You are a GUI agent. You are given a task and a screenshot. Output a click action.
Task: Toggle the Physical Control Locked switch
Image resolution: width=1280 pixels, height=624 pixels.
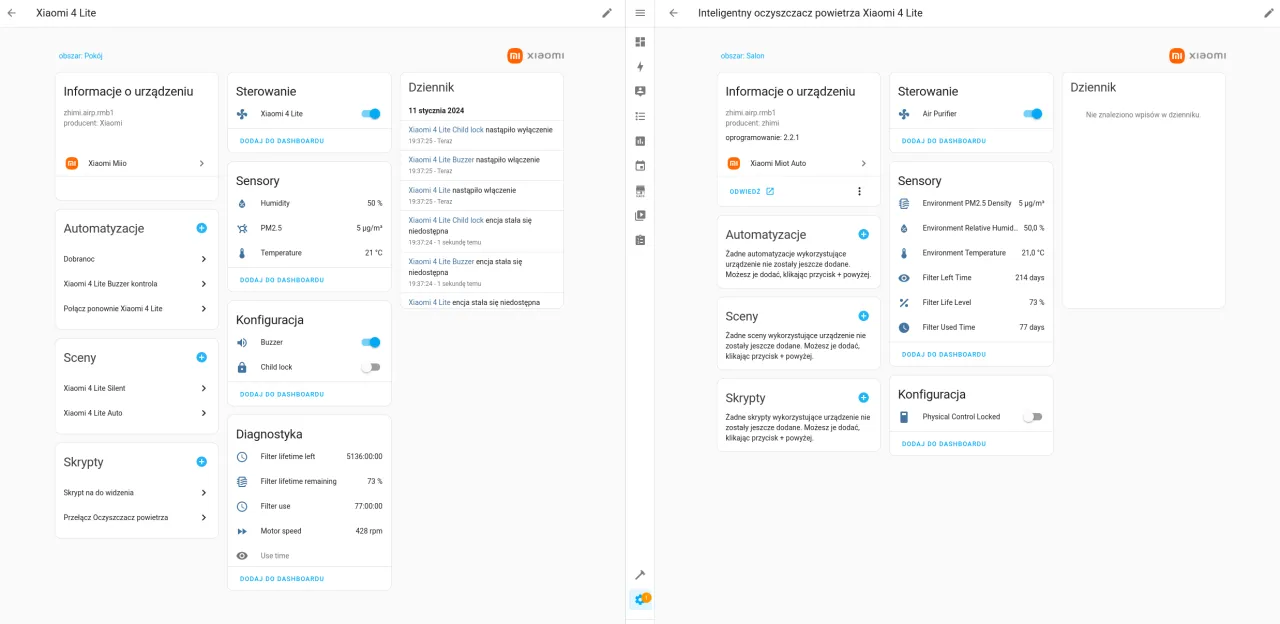pos(1032,417)
